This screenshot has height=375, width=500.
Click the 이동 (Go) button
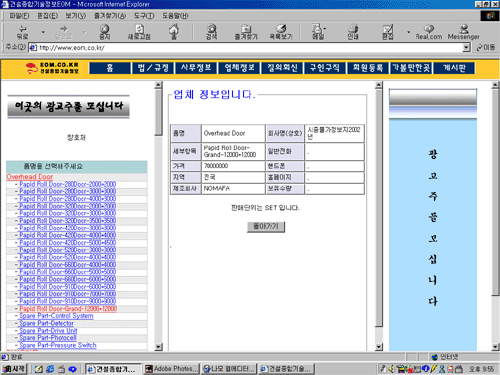coord(486,48)
